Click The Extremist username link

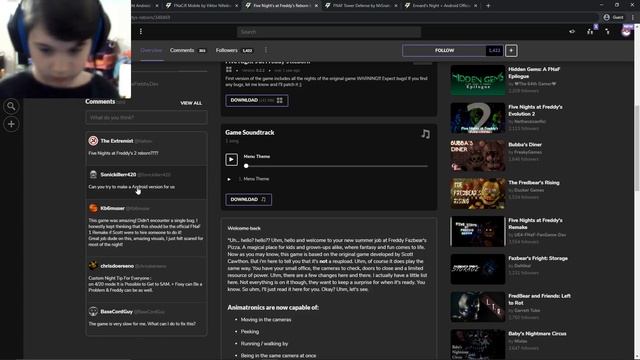pos(117,141)
